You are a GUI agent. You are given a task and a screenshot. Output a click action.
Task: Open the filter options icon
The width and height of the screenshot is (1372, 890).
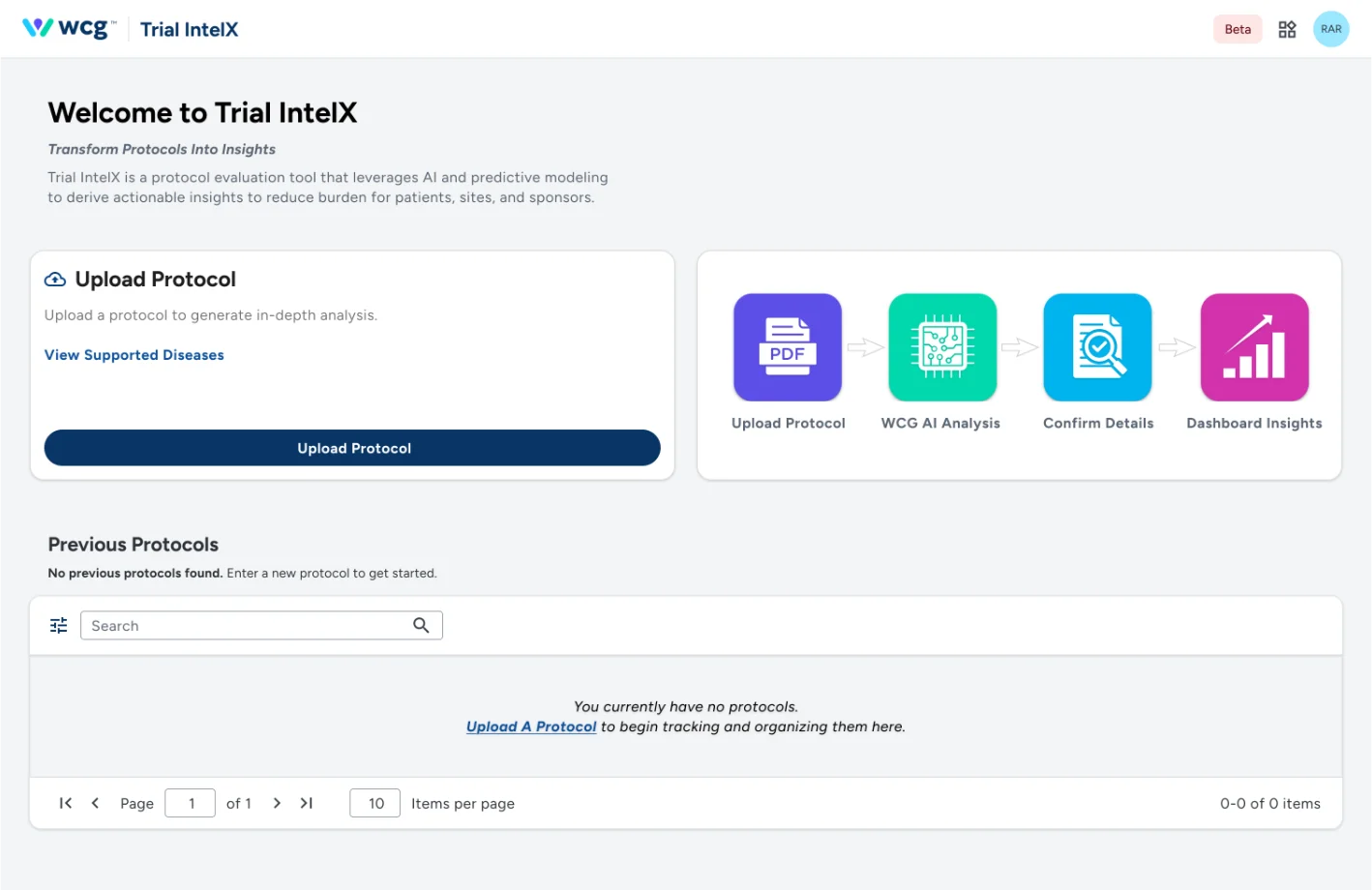point(58,625)
